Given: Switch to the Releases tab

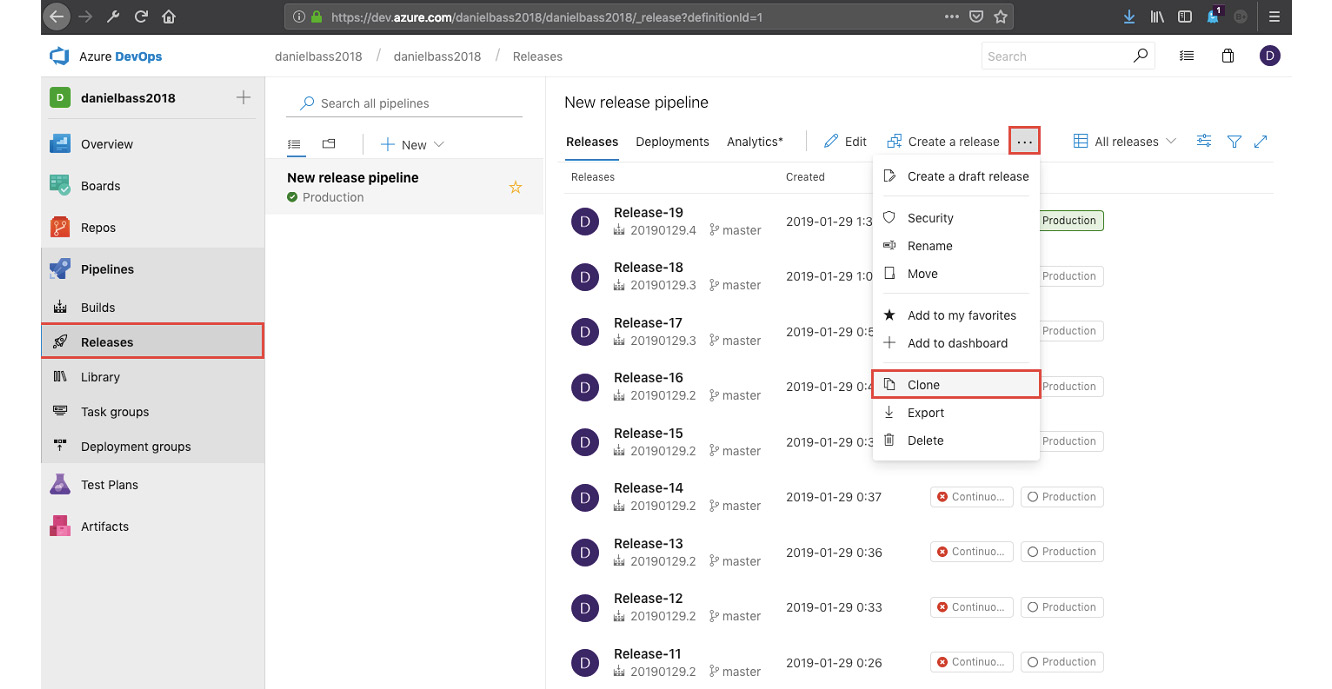Looking at the screenshot, I should (592, 142).
